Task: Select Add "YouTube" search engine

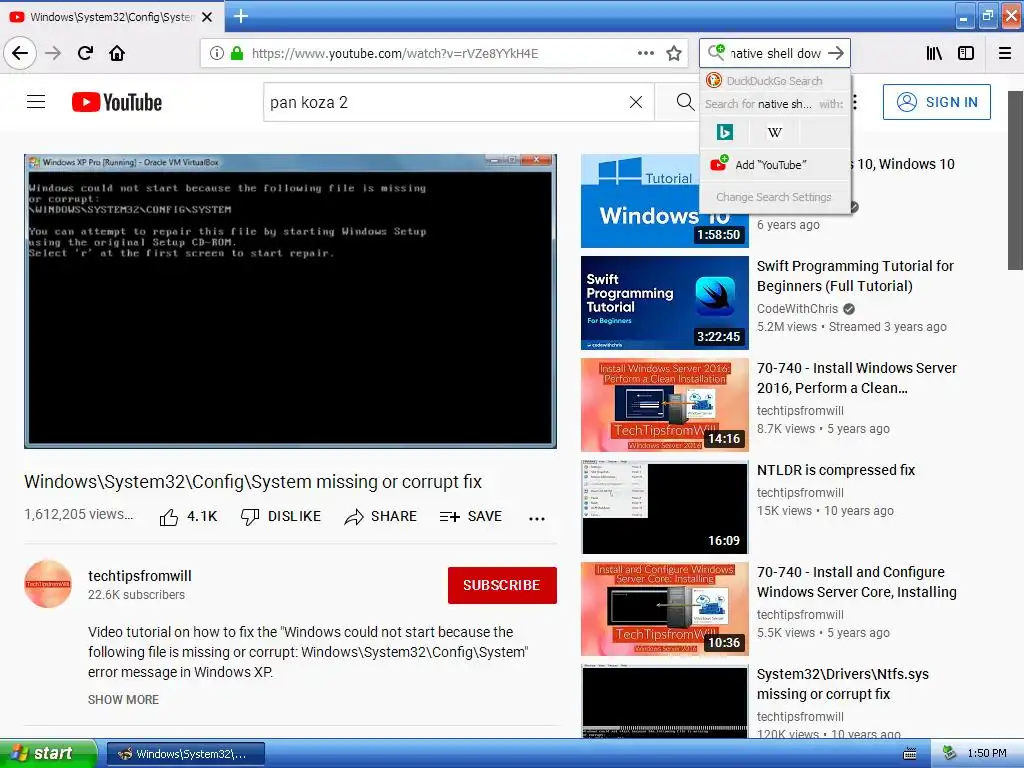Action: (x=775, y=165)
